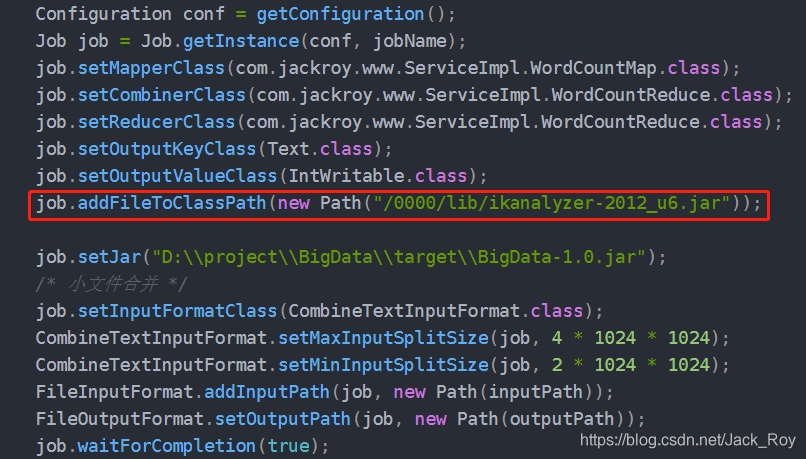
Task: Place cursor on setMapperClass method
Action: click(151, 68)
